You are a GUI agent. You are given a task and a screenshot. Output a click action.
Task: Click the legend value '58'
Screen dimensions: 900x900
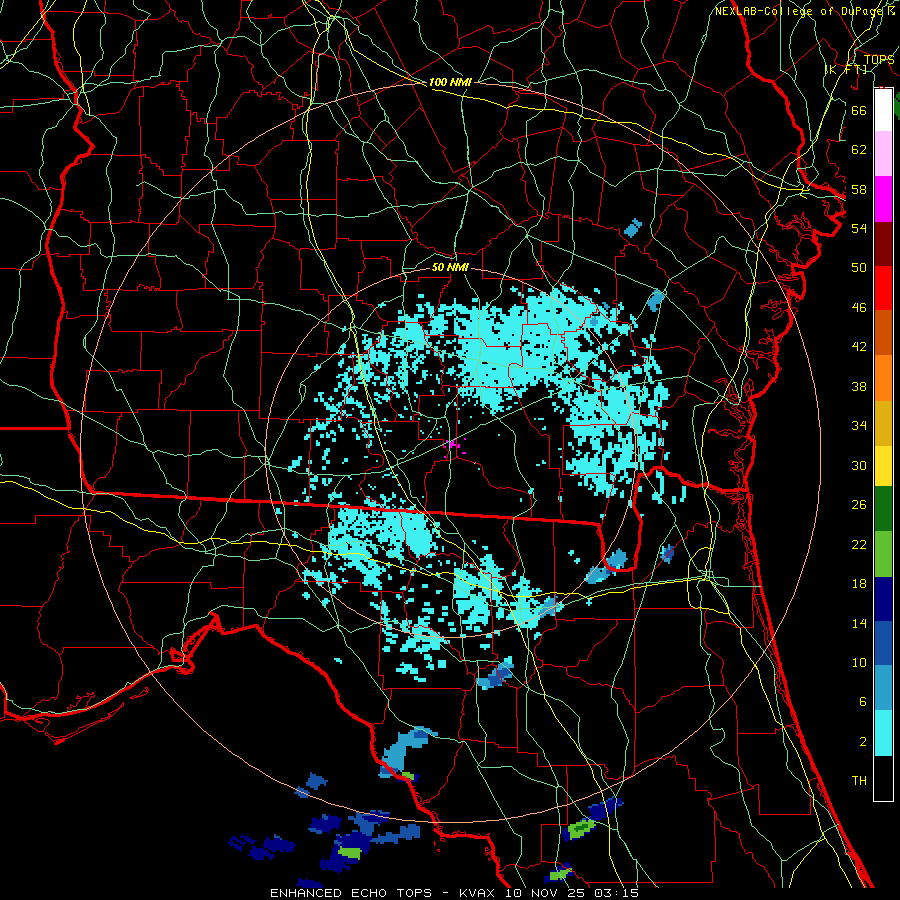point(859,189)
